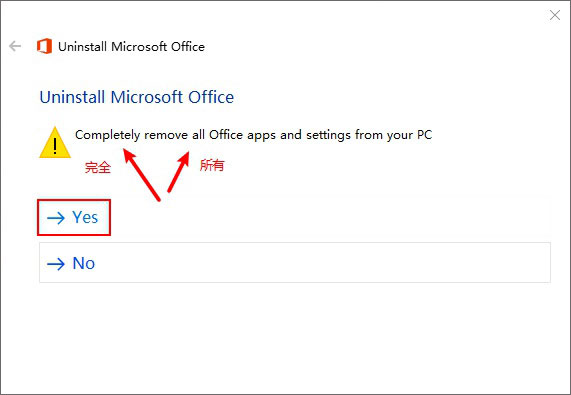
Task: Click the blue arrow beside Yes
Action: click(56, 218)
